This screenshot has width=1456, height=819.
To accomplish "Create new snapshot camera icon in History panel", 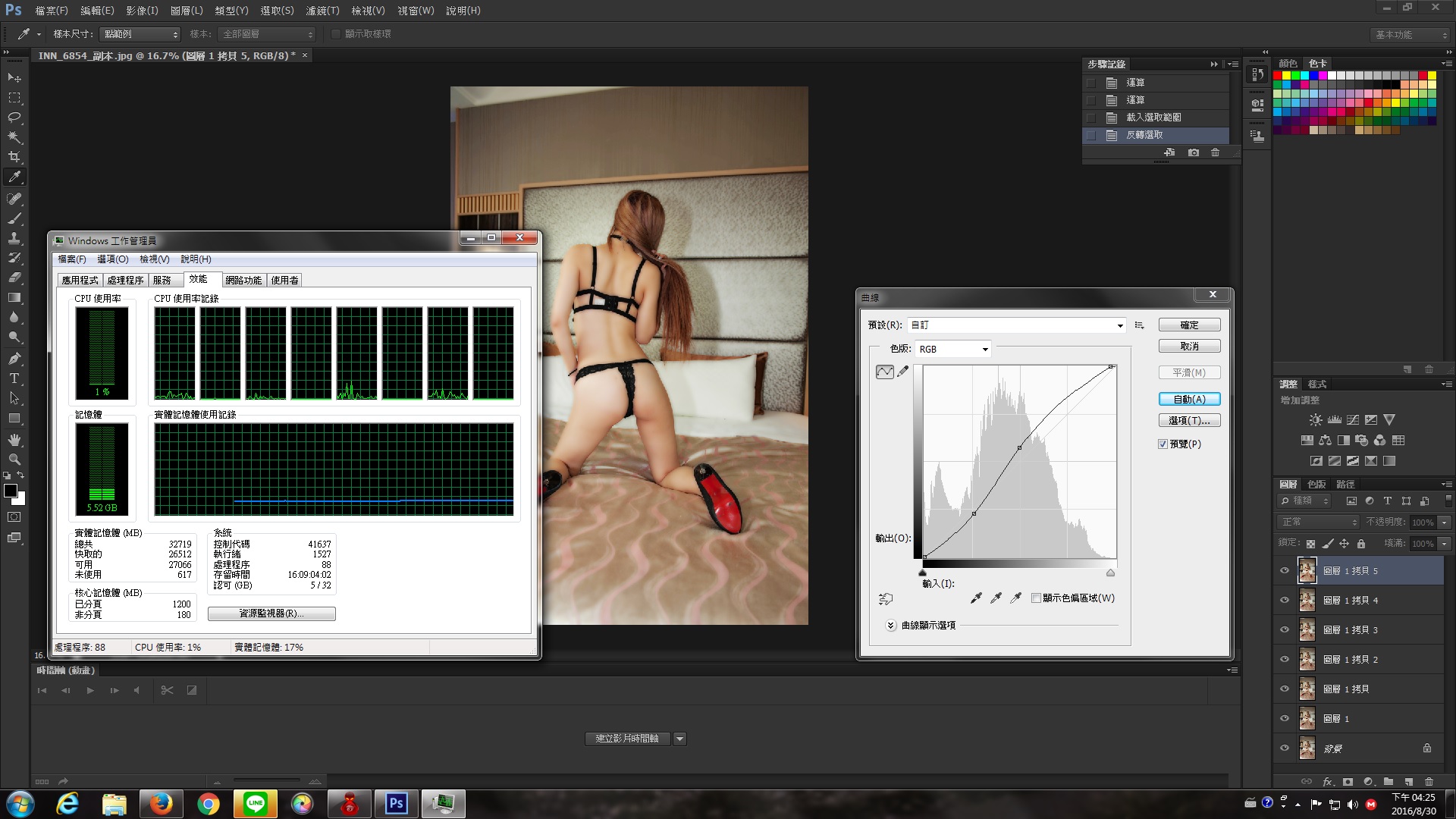I will 1194,152.
